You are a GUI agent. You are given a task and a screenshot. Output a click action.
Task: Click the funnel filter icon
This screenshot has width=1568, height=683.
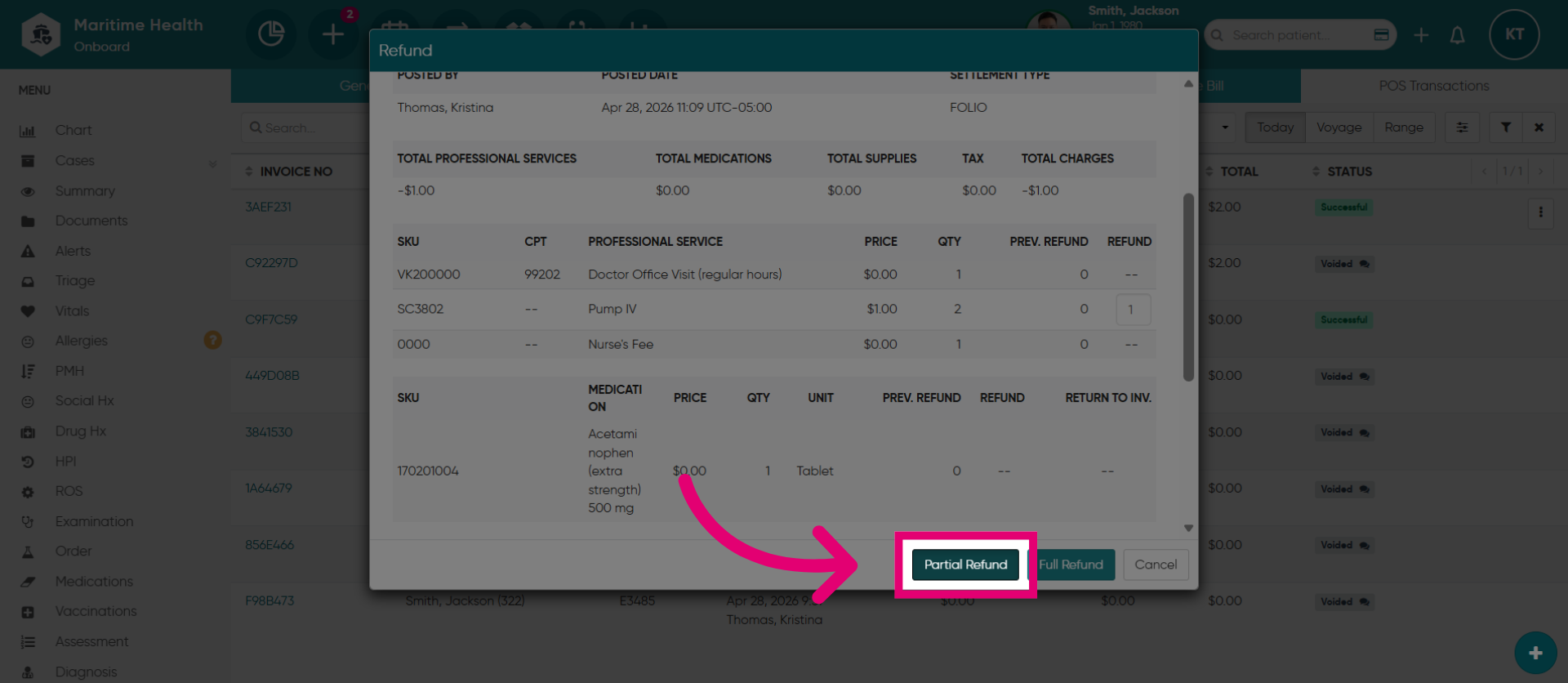pos(1505,127)
